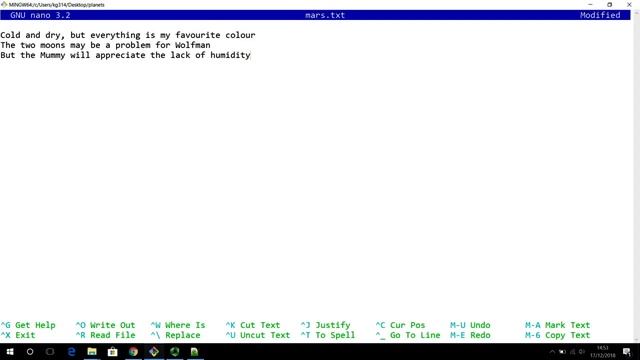Click the M-U Undo shortcut
The height and width of the screenshot is (360, 640).
470,325
